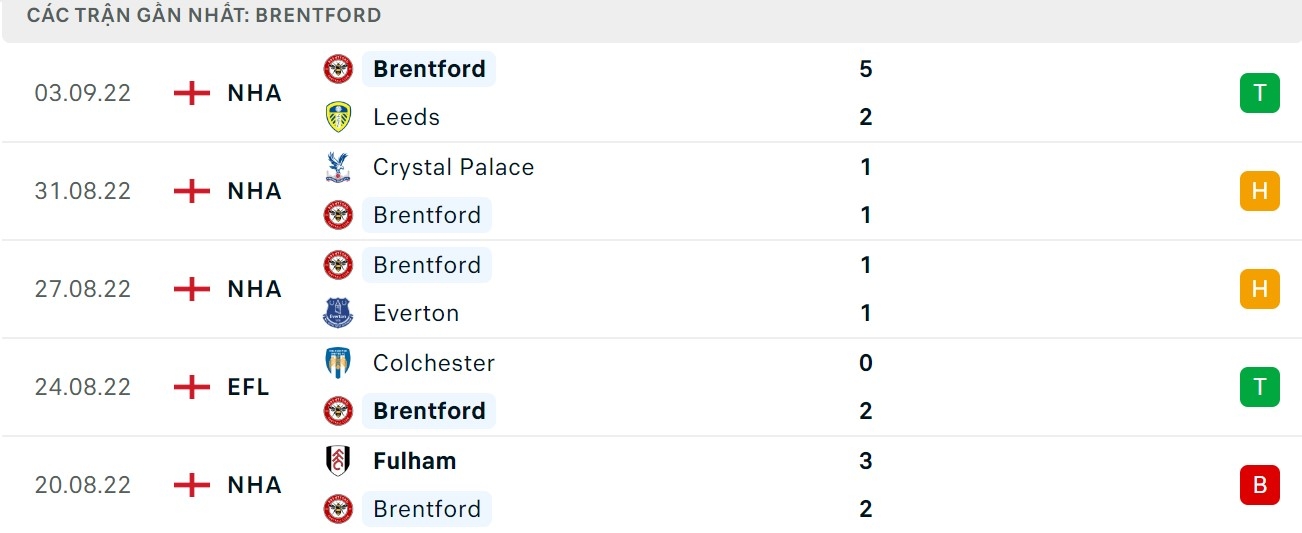Select the EFL competition label

click(248, 387)
